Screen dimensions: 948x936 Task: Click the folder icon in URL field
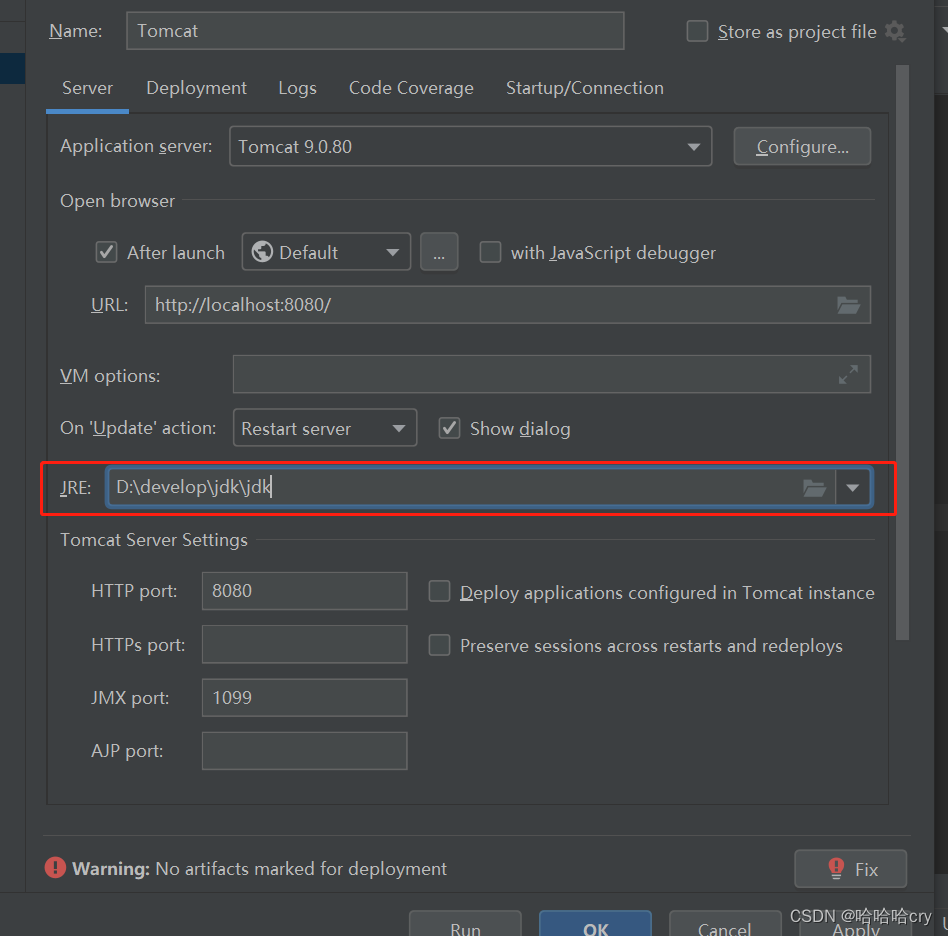848,305
